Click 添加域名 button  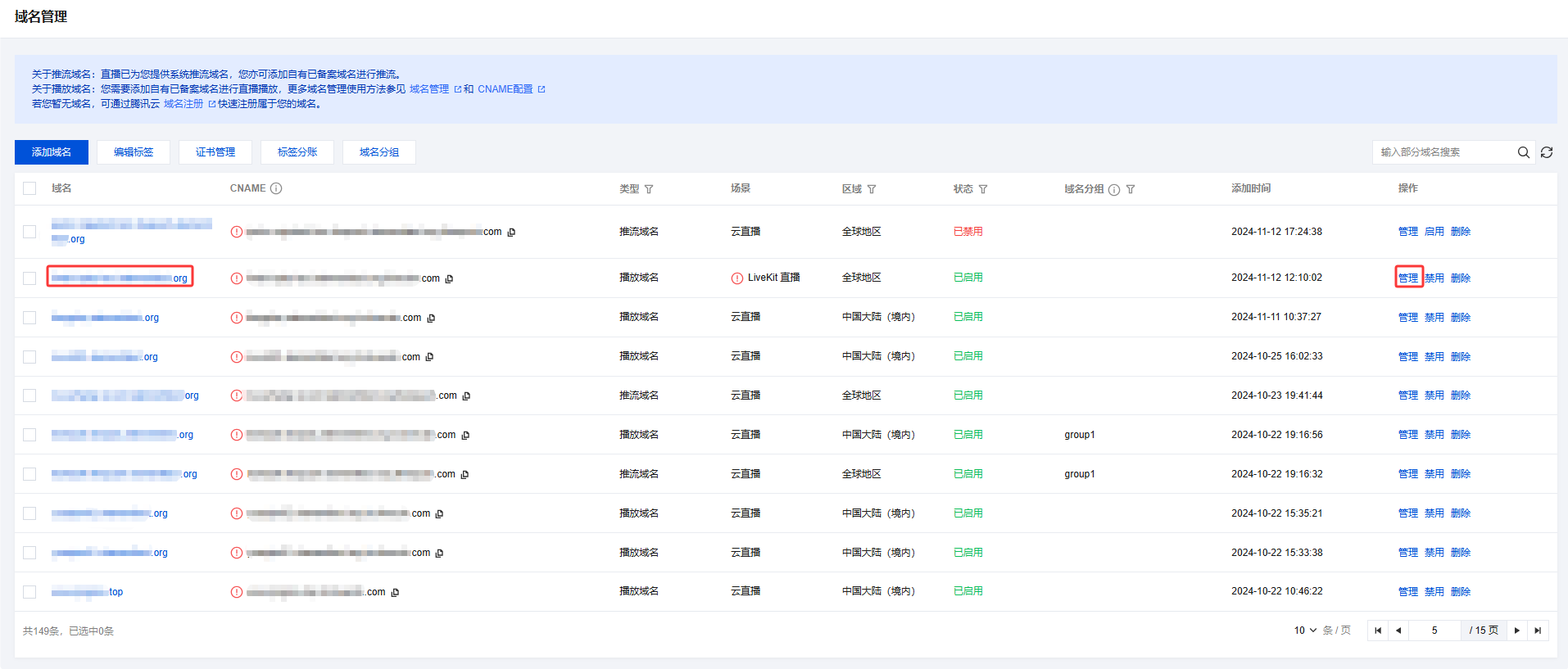click(52, 152)
